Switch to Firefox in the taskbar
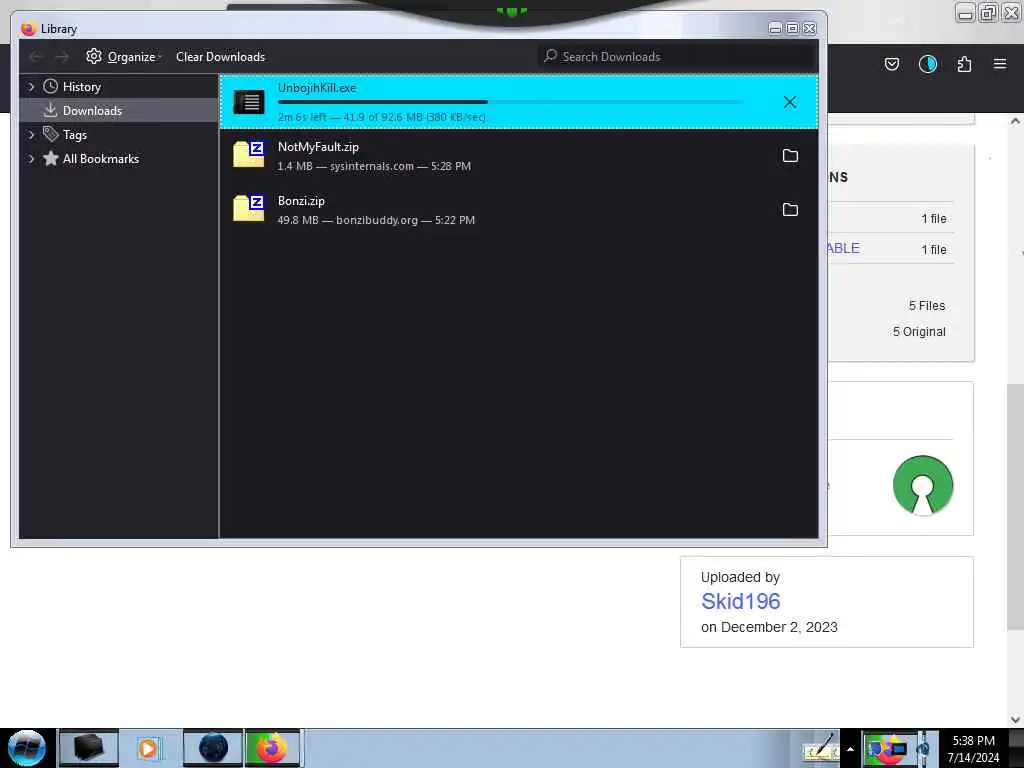The image size is (1024, 768). click(x=272, y=748)
